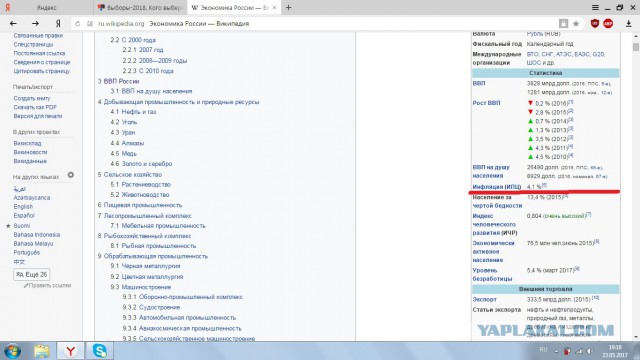
Task: Click Скачать как PDF link
Action: pos(35,107)
